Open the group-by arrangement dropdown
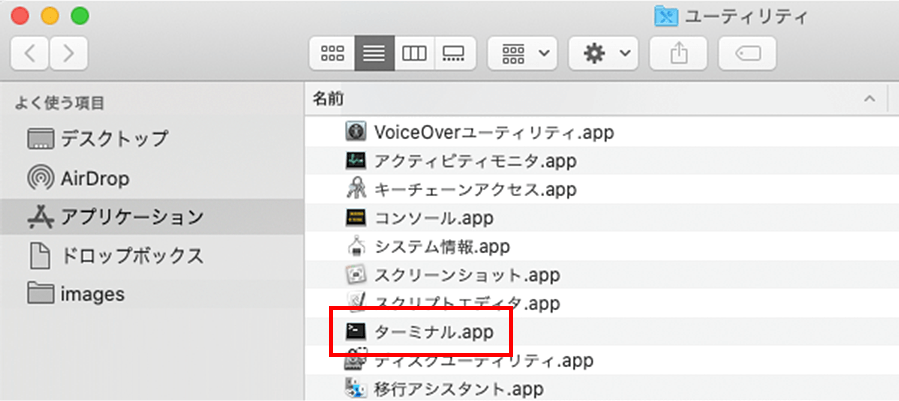 [x=522, y=53]
